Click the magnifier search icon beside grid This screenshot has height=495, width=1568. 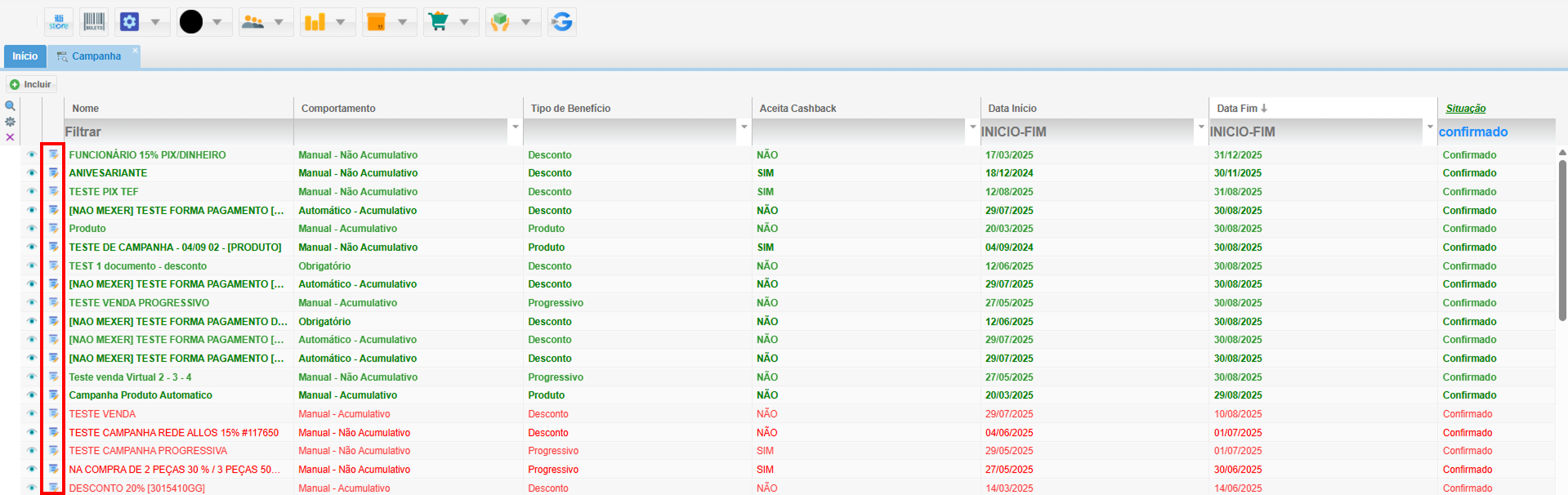point(11,106)
